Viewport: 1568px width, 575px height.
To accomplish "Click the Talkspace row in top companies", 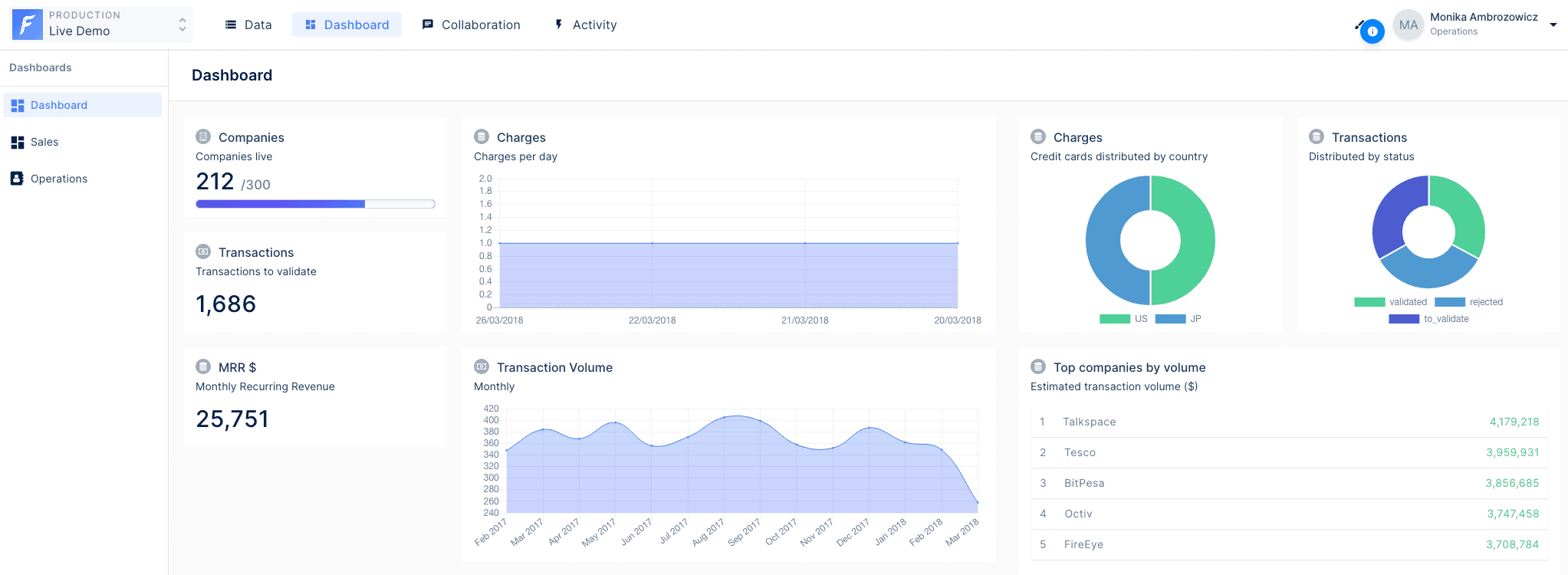I will (1289, 422).
